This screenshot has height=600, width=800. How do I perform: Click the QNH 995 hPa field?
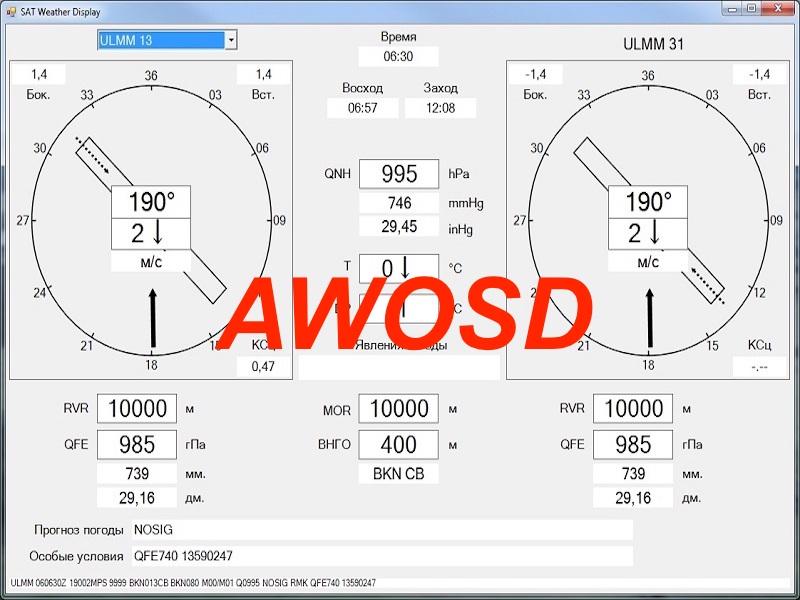point(399,174)
